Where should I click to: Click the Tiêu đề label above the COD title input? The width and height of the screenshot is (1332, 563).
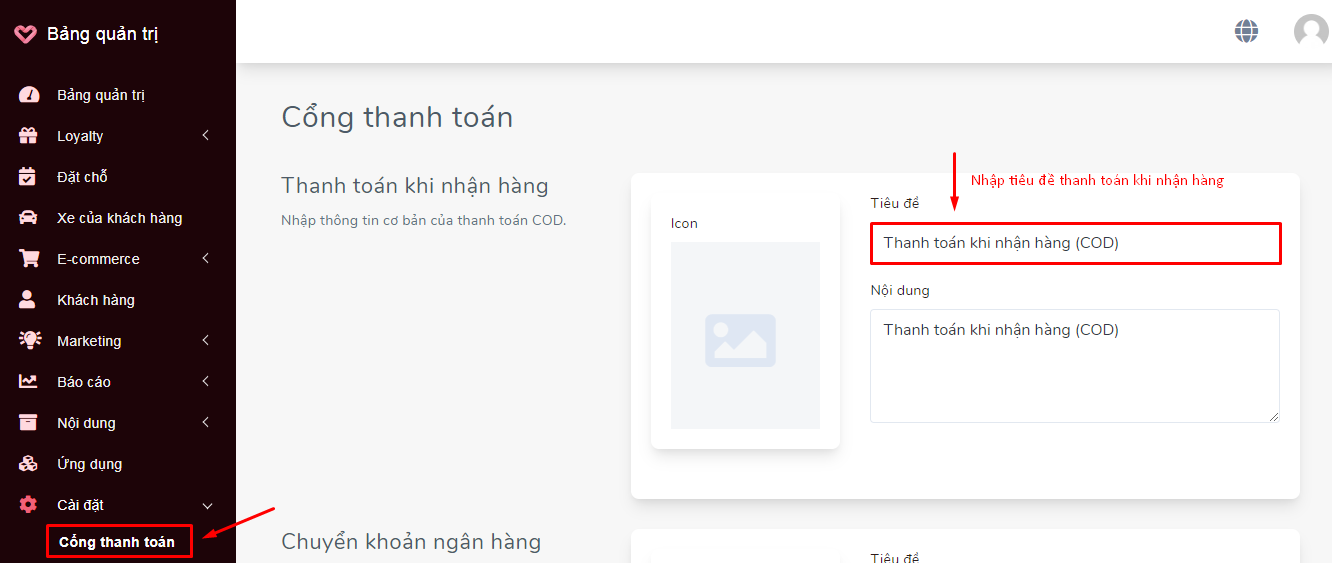tap(895, 203)
